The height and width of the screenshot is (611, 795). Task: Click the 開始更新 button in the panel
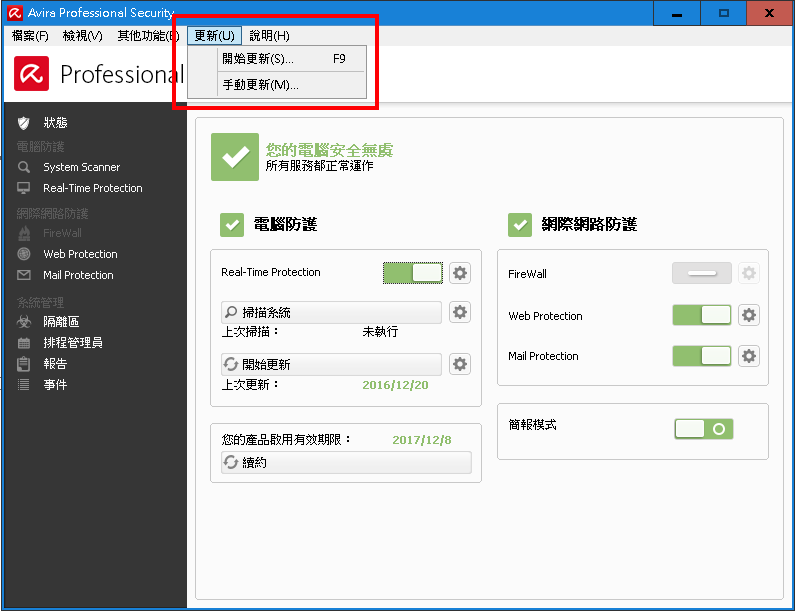coord(331,365)
